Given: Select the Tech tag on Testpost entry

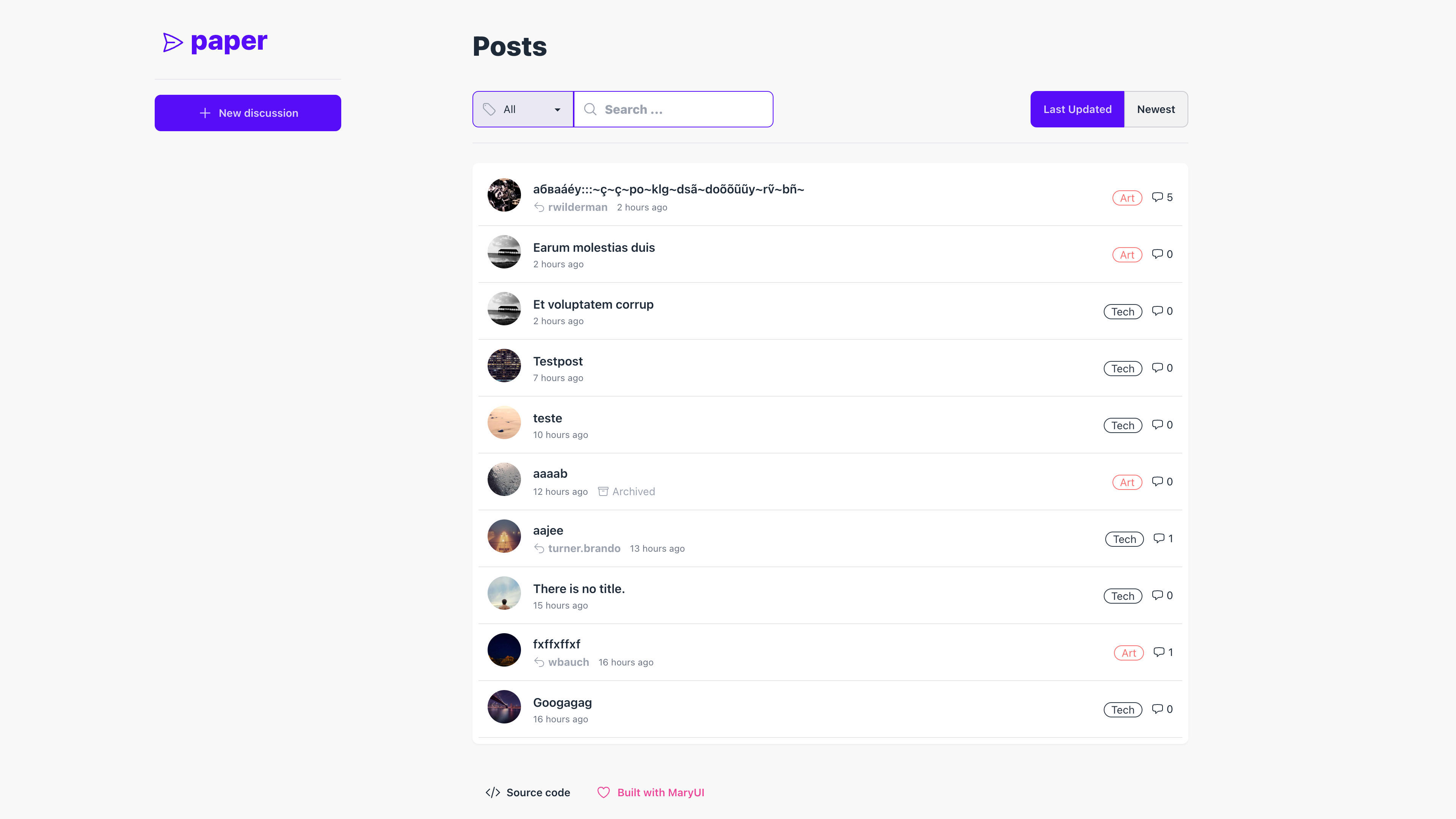Looking at the screenshot, I should click(x=1122, y=368).
